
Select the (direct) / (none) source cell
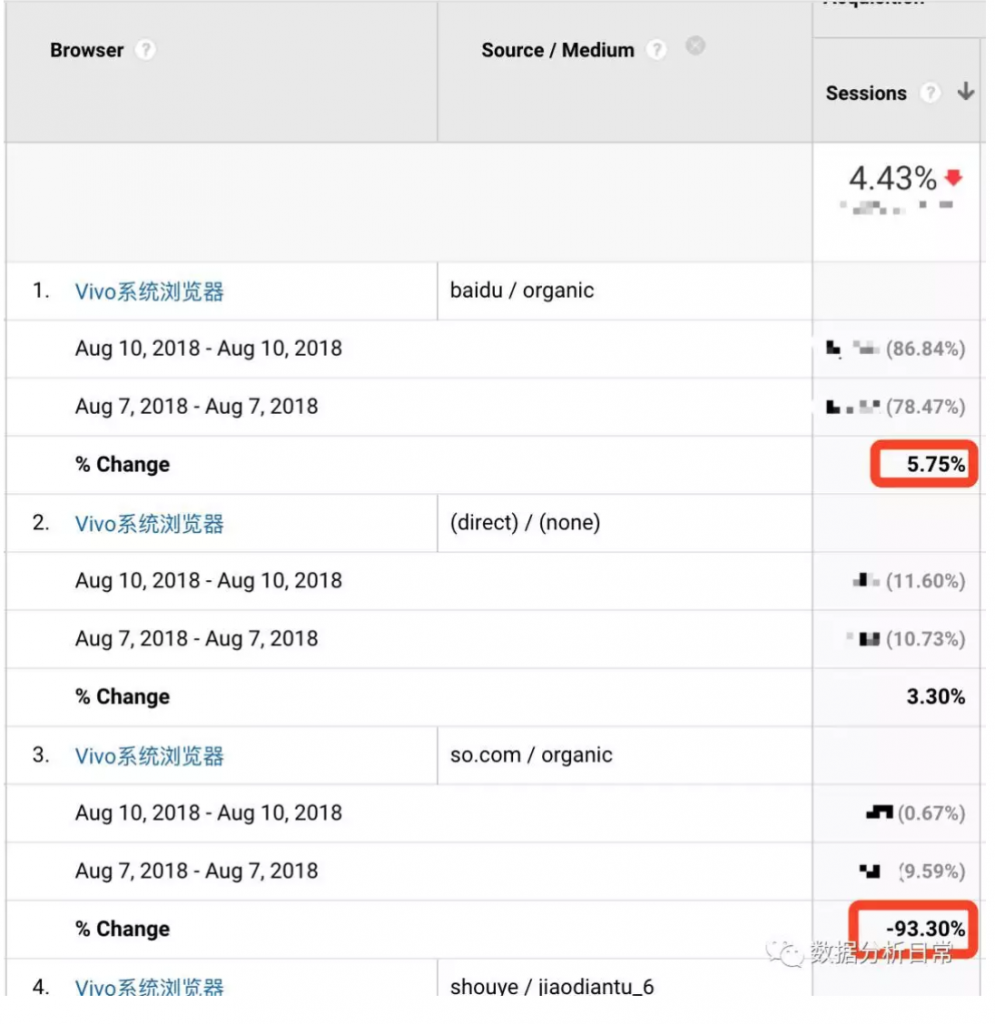click(525, 523)
